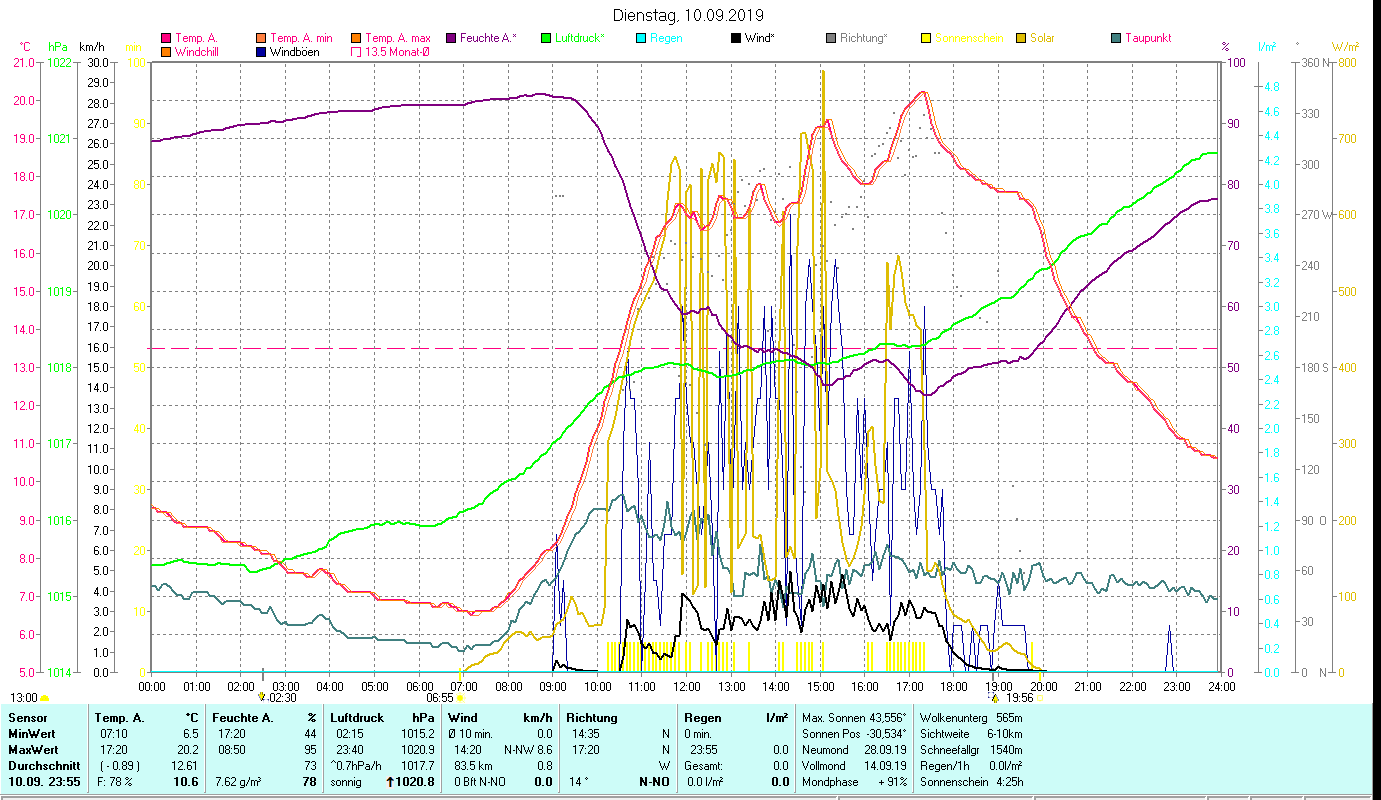Screen dimensions: 1381x800
Task: Click the '12:00' time axis label
Action: [x=686, y=687]
